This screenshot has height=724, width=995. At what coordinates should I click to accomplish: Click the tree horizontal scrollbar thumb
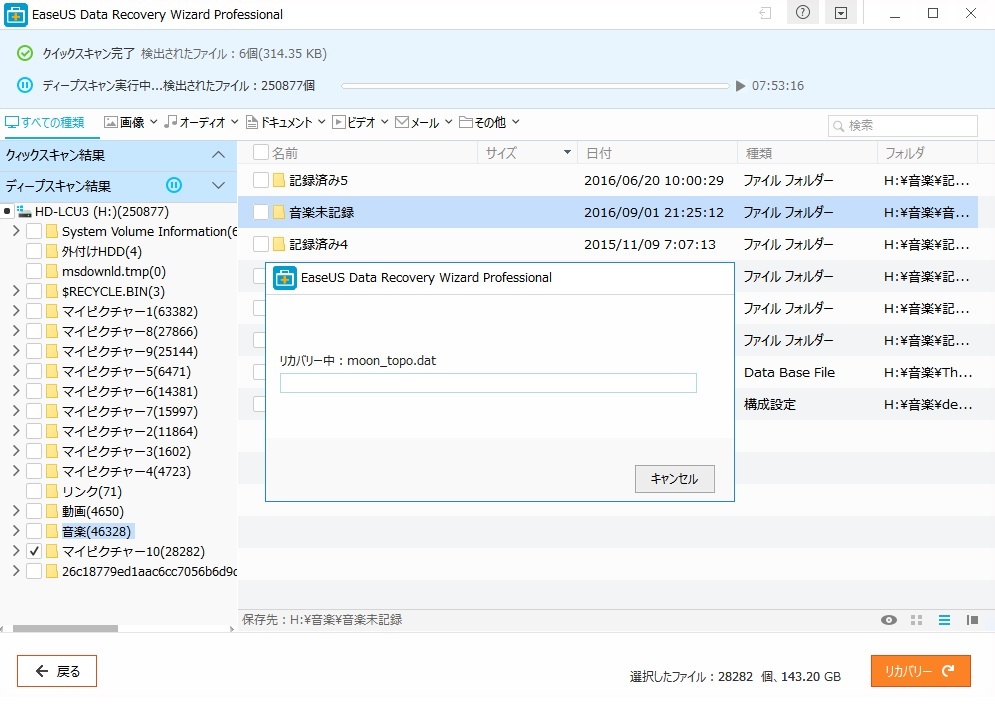(65, 628)
